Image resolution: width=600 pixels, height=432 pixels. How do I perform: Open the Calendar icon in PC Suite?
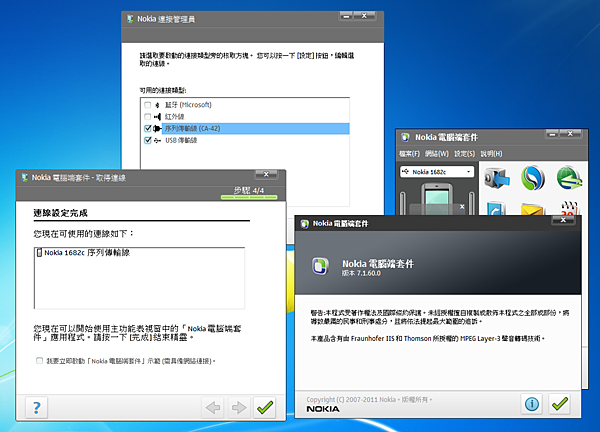coord(569,208)
